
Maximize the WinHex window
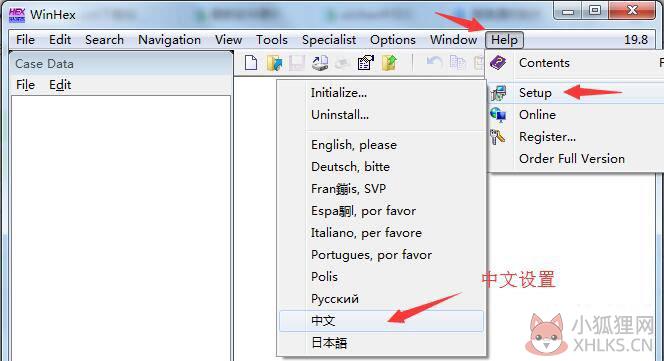pyautogui.click(x=595, y=10)
